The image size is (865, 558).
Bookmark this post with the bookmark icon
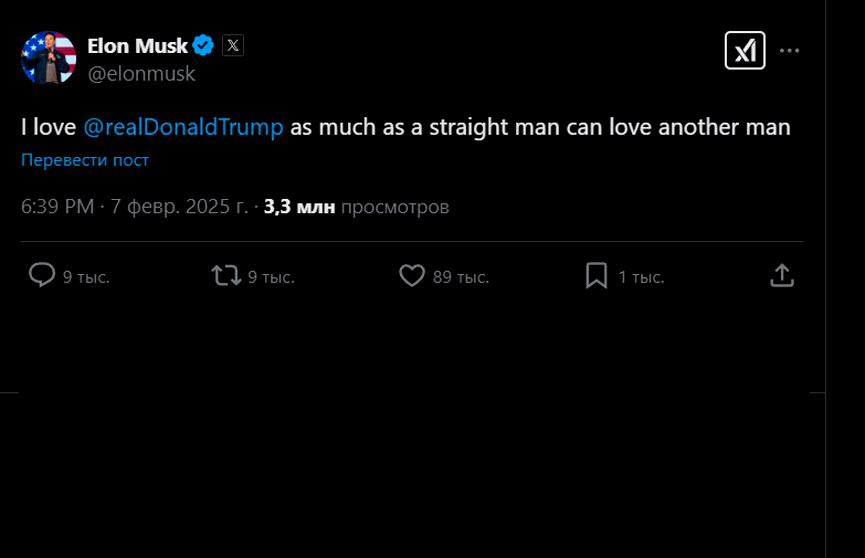596,275
